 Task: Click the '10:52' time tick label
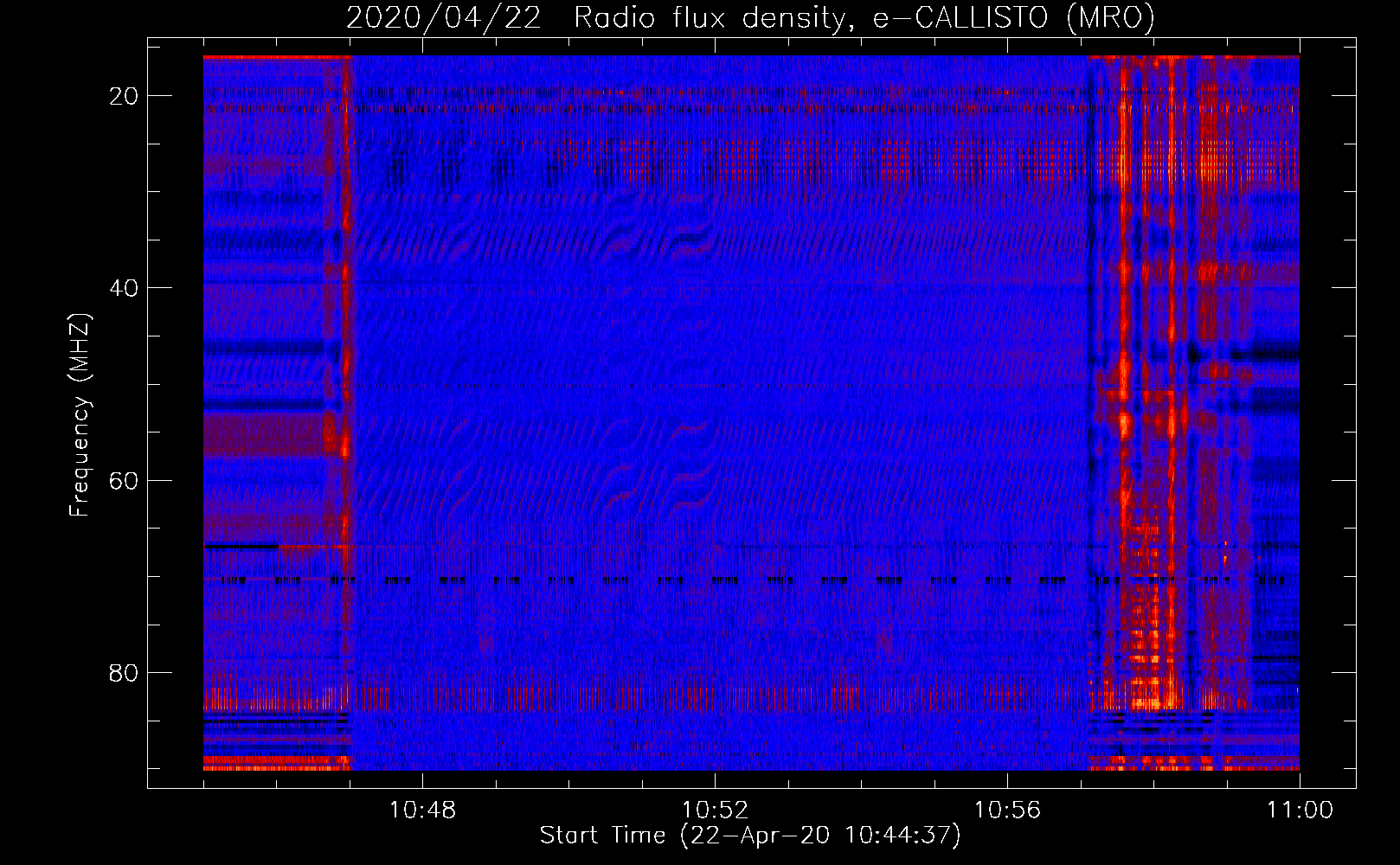click(715, 811)
